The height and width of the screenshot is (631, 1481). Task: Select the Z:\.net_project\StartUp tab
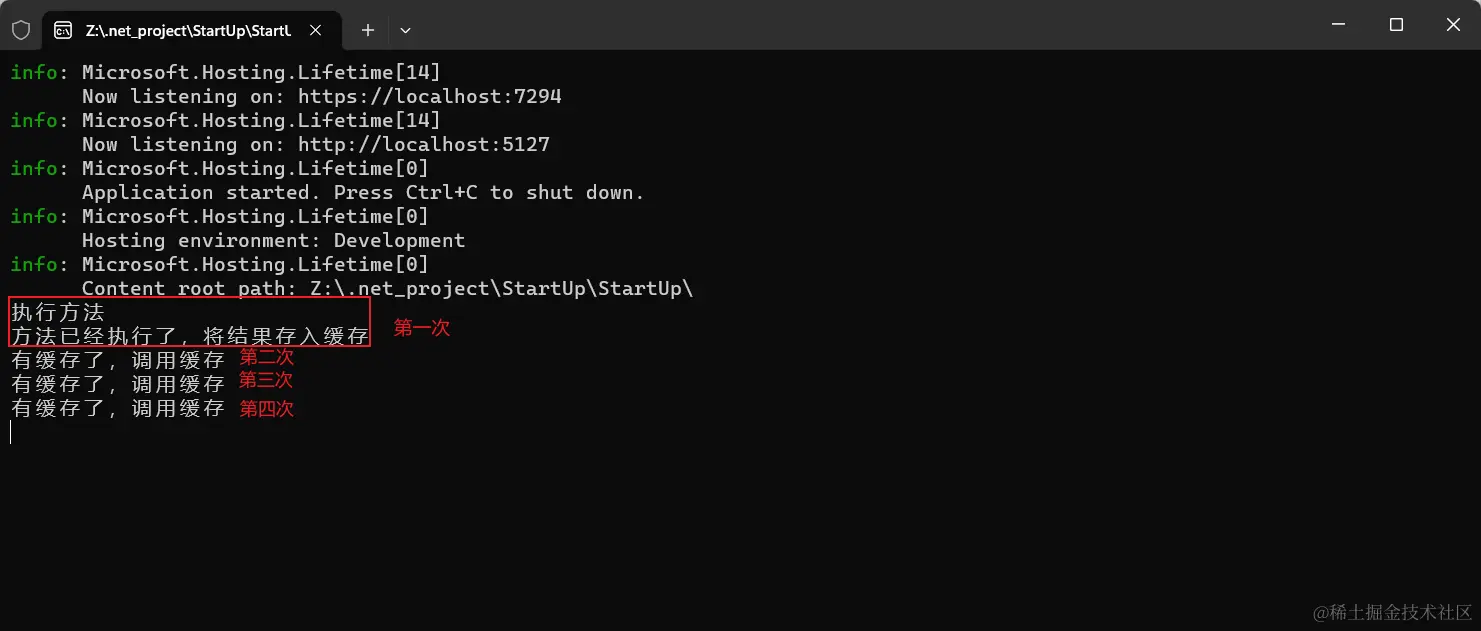[x=187, y=31]
